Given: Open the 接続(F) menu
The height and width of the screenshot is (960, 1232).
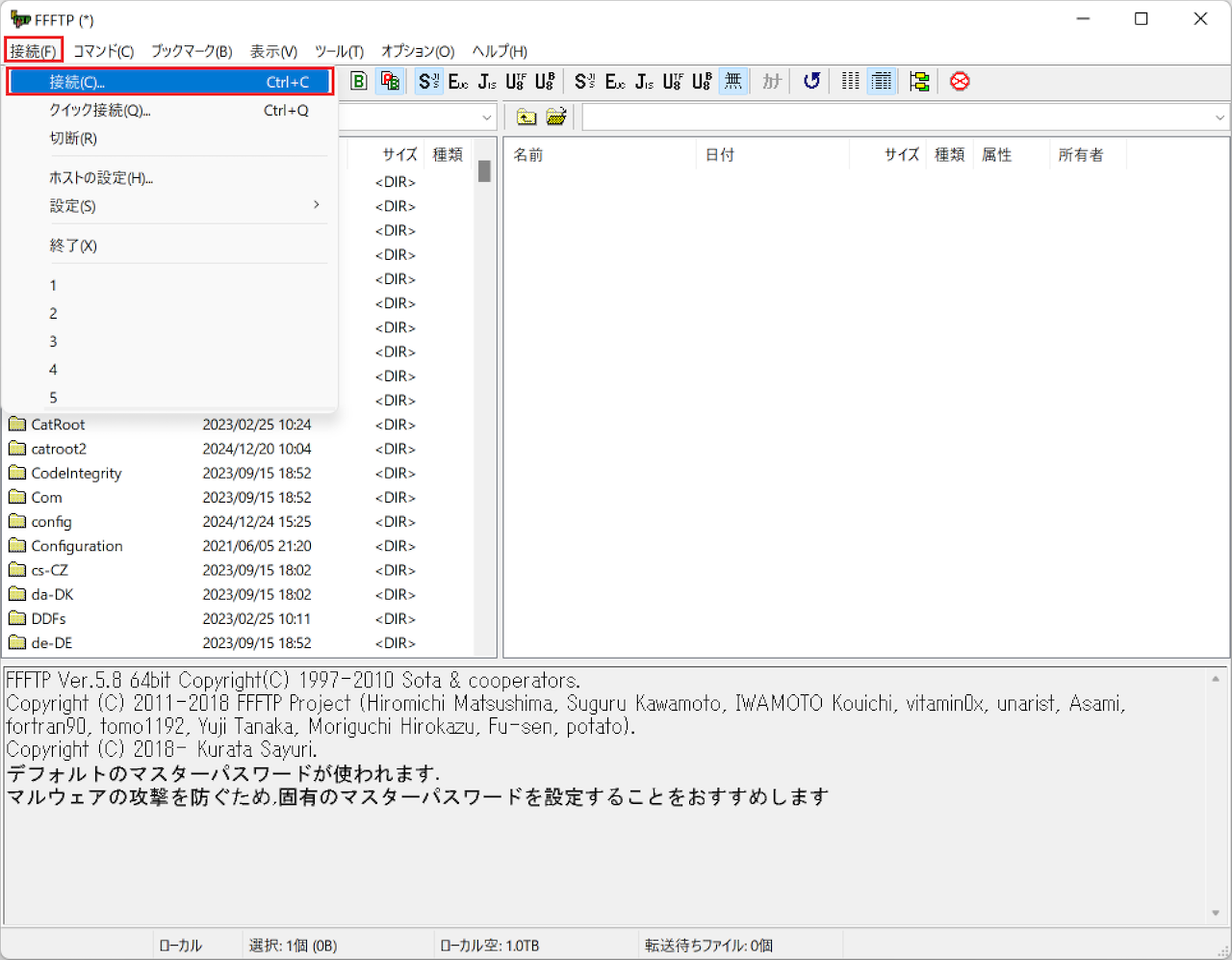Looking at the screenshot, I should point(34,51).
